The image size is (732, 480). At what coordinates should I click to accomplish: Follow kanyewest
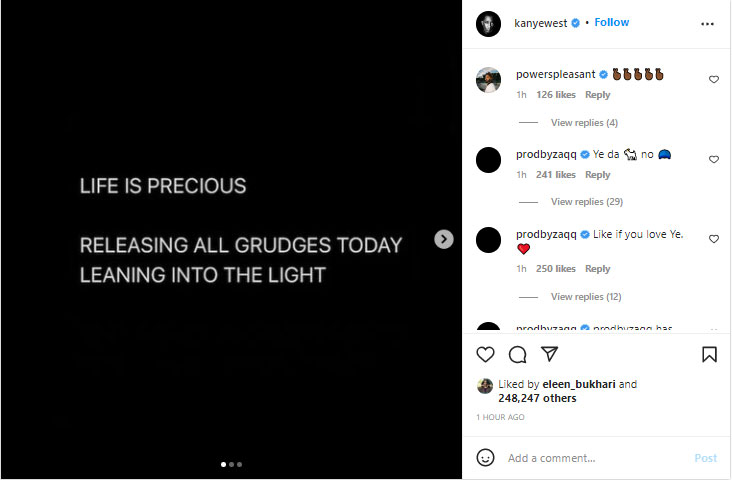(x=612, y=22)
